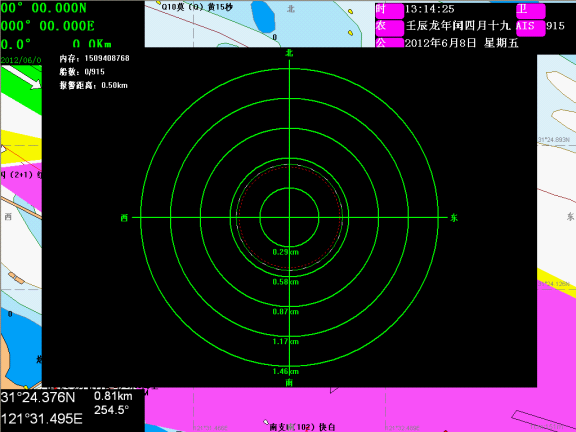Click the magenta 卫 satellite status button
This screenshot has width=576, height=432.
point(530,10)
